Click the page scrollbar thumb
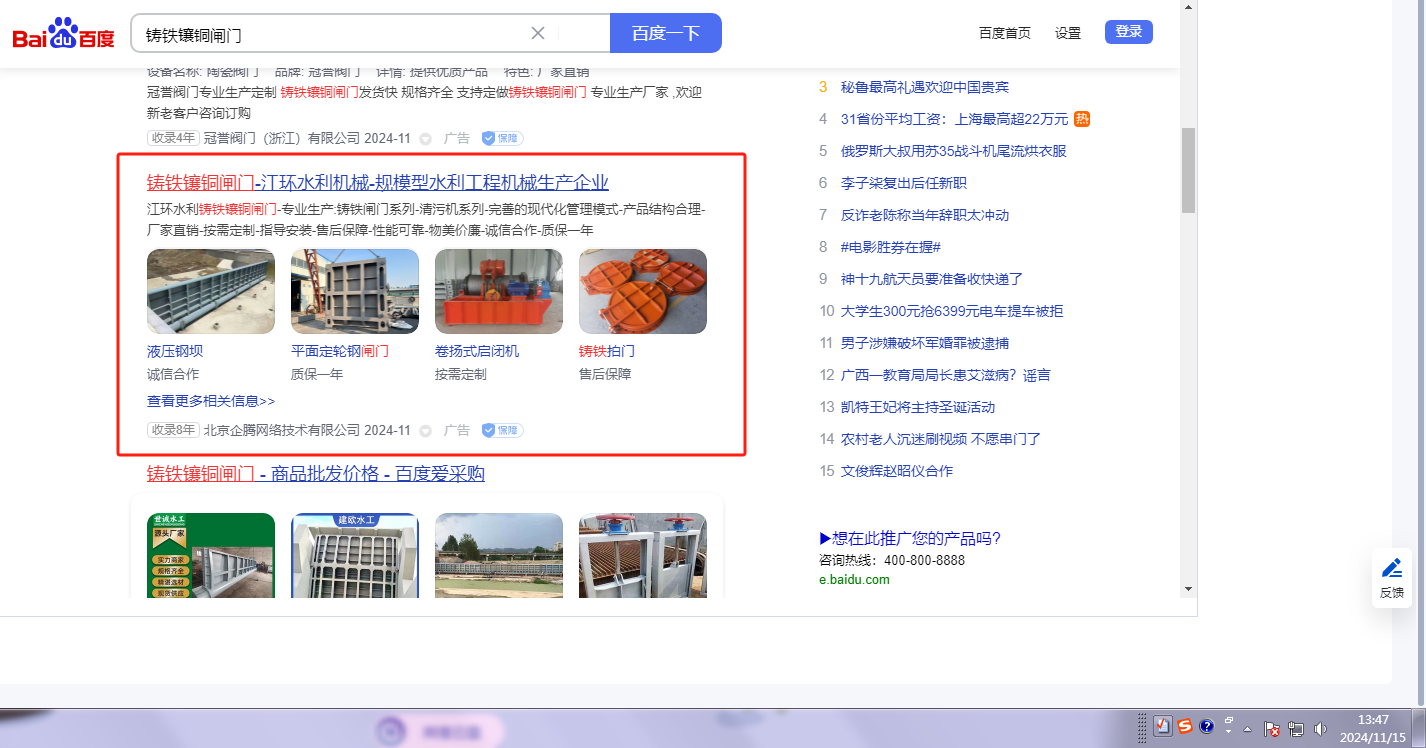Viewport: 1426px width, 748px height. tap(1188, 170)
